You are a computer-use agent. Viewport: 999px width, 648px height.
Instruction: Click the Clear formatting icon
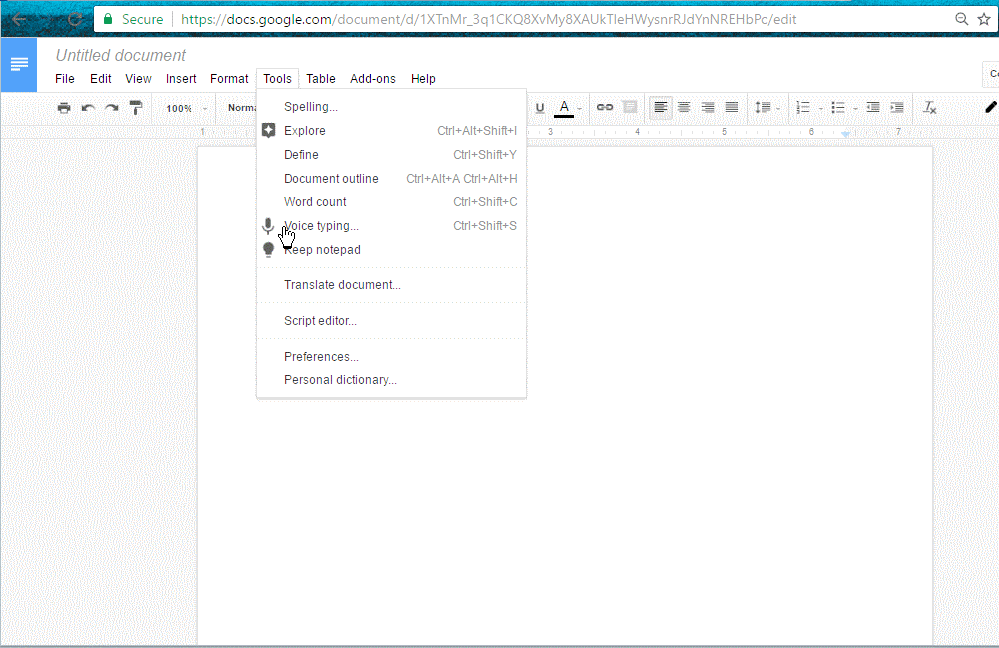coord(930,108)
